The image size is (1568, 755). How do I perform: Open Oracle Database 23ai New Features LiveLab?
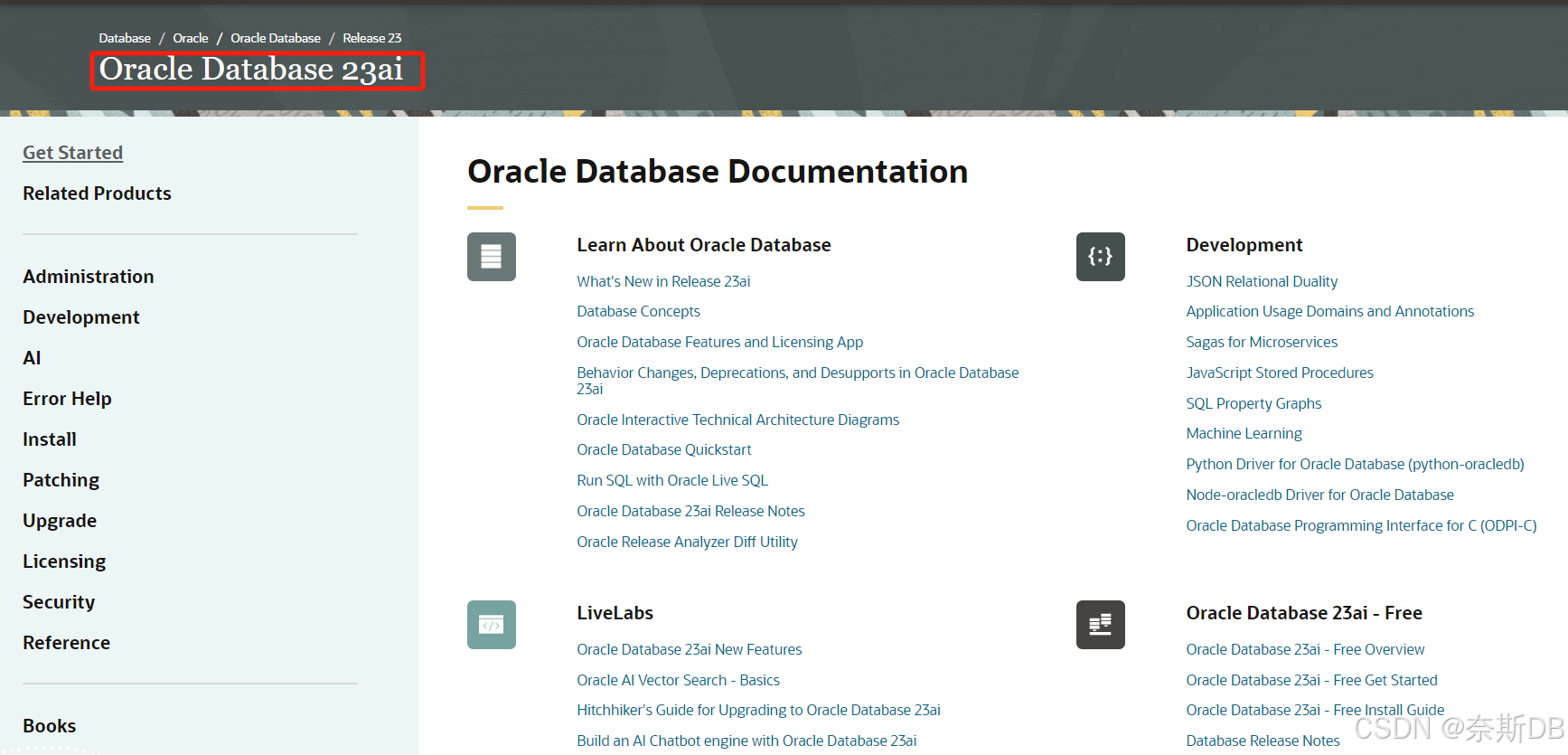coord(689,649)
